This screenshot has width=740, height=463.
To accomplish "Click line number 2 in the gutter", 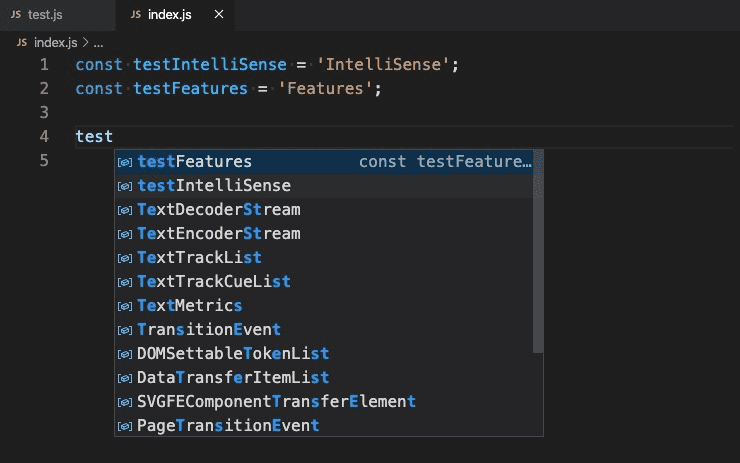I will coord(43,88).
